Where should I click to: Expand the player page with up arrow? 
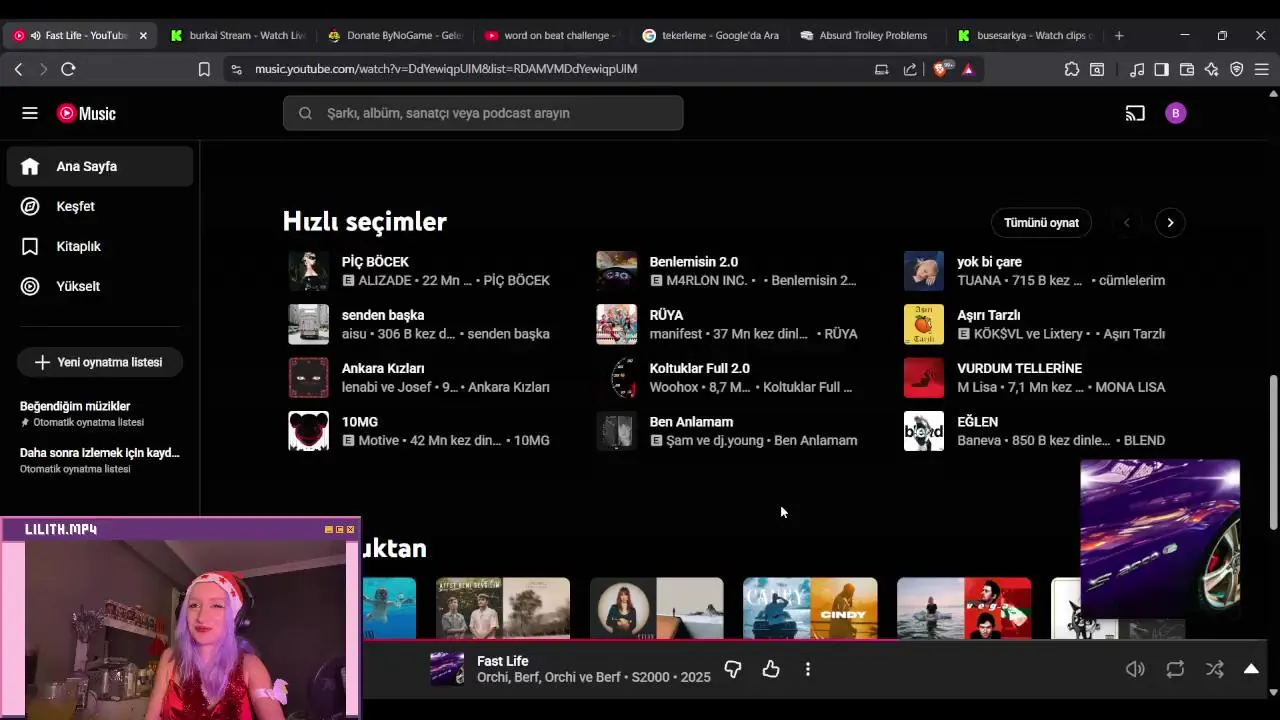point(1251,669)
